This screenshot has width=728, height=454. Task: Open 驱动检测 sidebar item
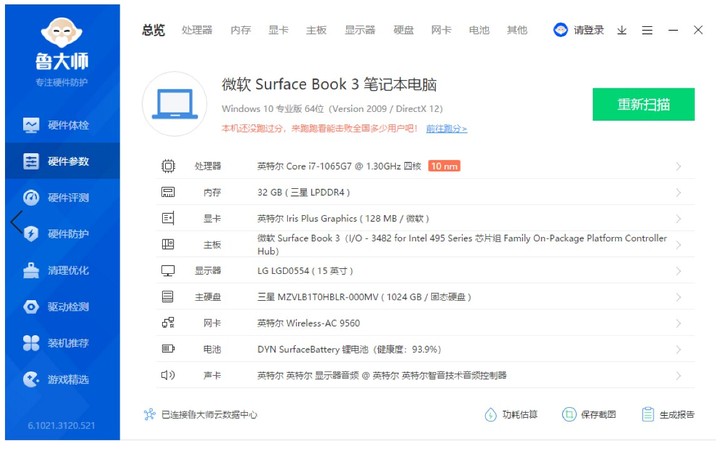coord(62,307)
